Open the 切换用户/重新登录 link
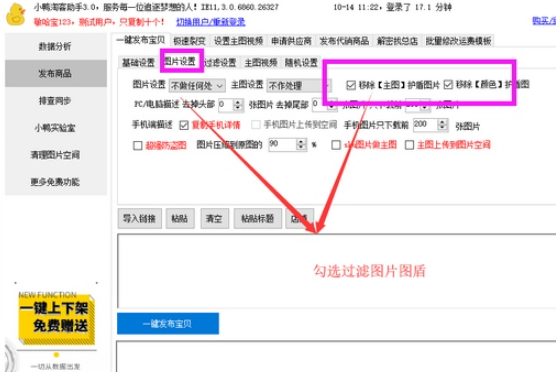 coord(211,22)
